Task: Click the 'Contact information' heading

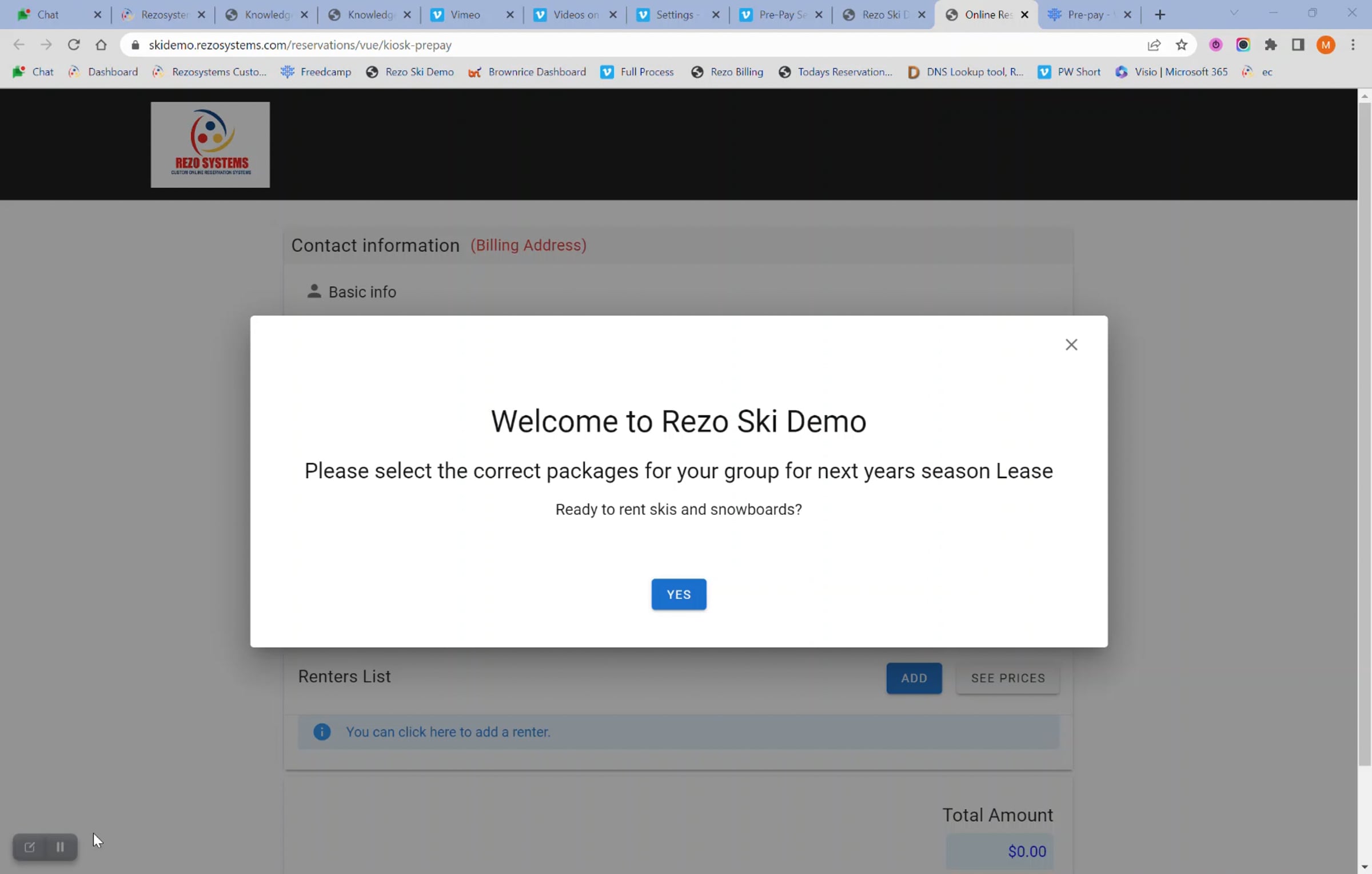Action: [x=376, y=245]
